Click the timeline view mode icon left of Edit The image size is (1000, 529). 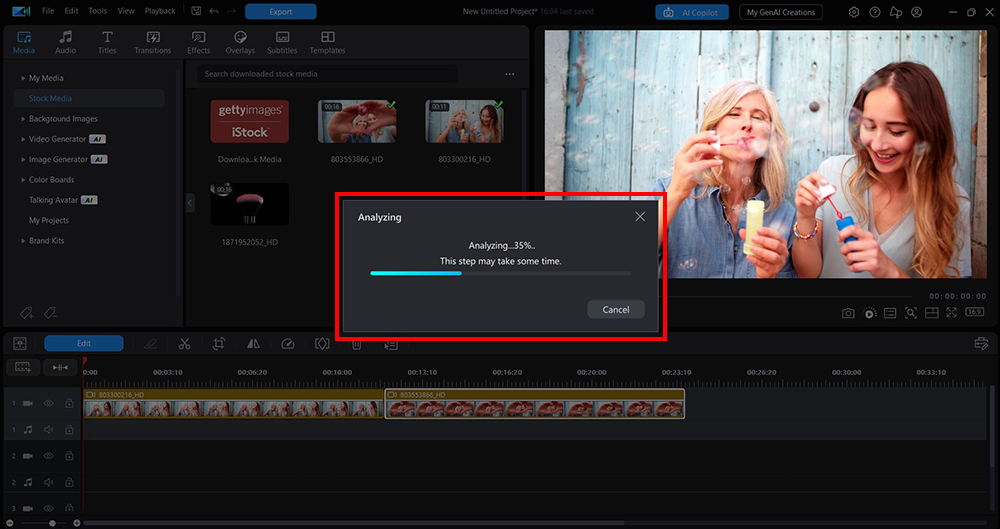(x=20, y=343)
